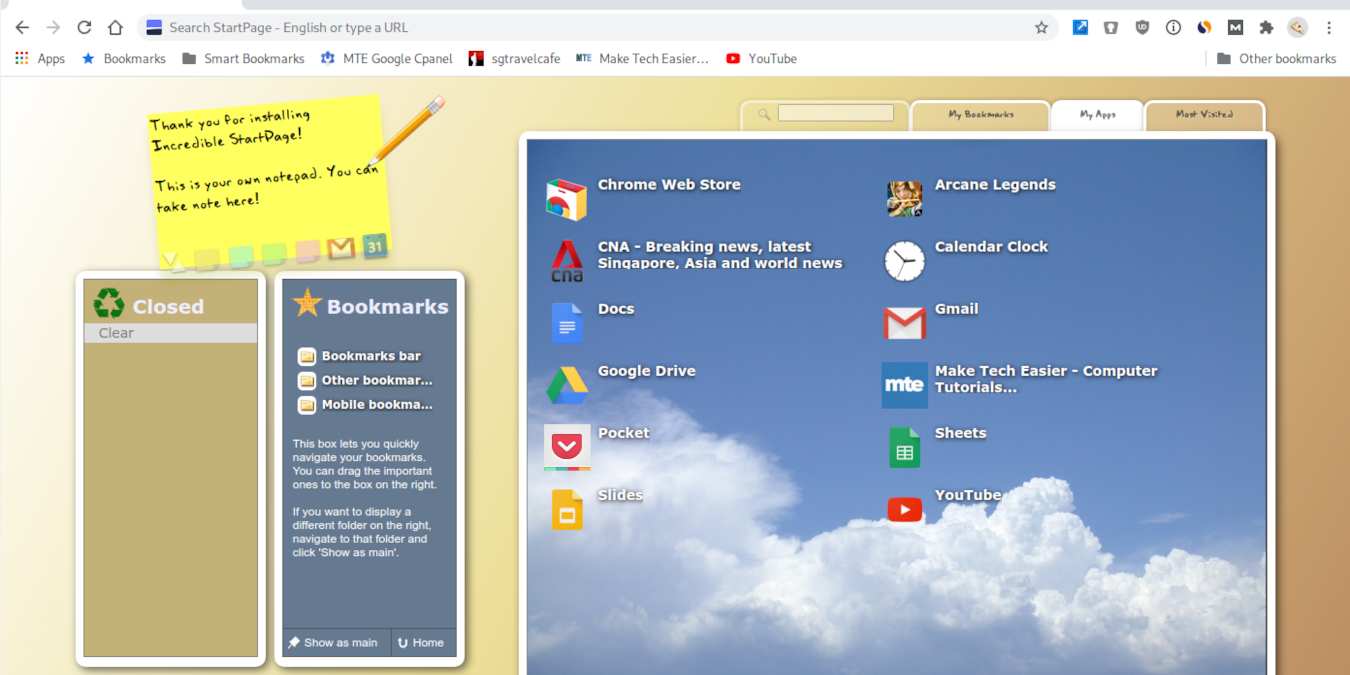Open the Docs app
Screen dimensions: 1350x675
pos(565,322)
